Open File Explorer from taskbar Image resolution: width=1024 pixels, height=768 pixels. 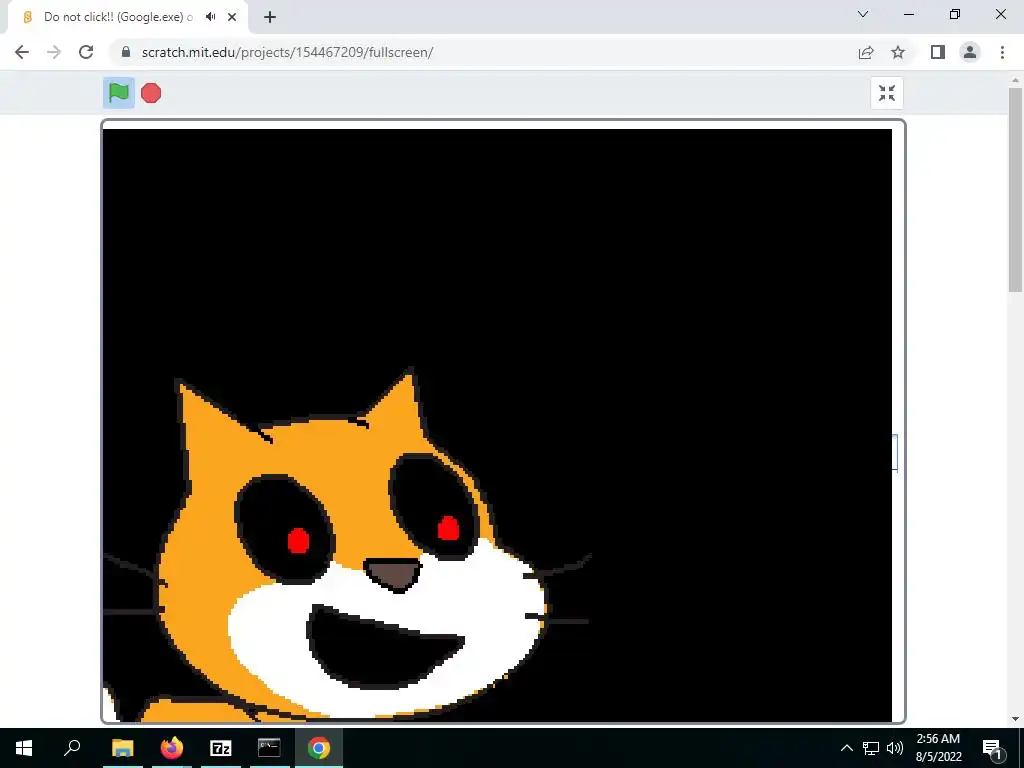pyautogui.click(x=123, y=748)
